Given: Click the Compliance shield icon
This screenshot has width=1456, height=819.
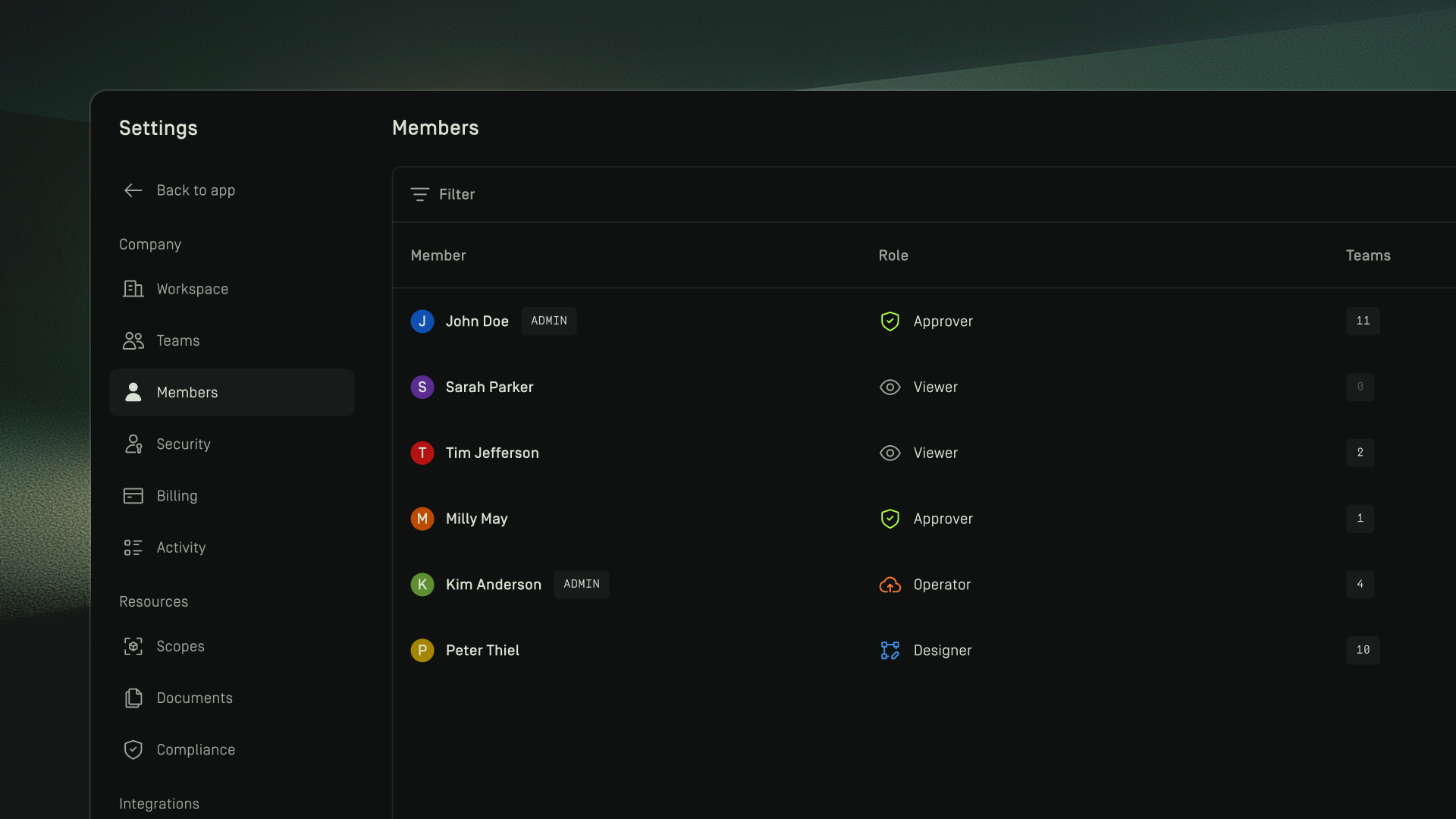Looking at the screenshot, I should 133,749.
